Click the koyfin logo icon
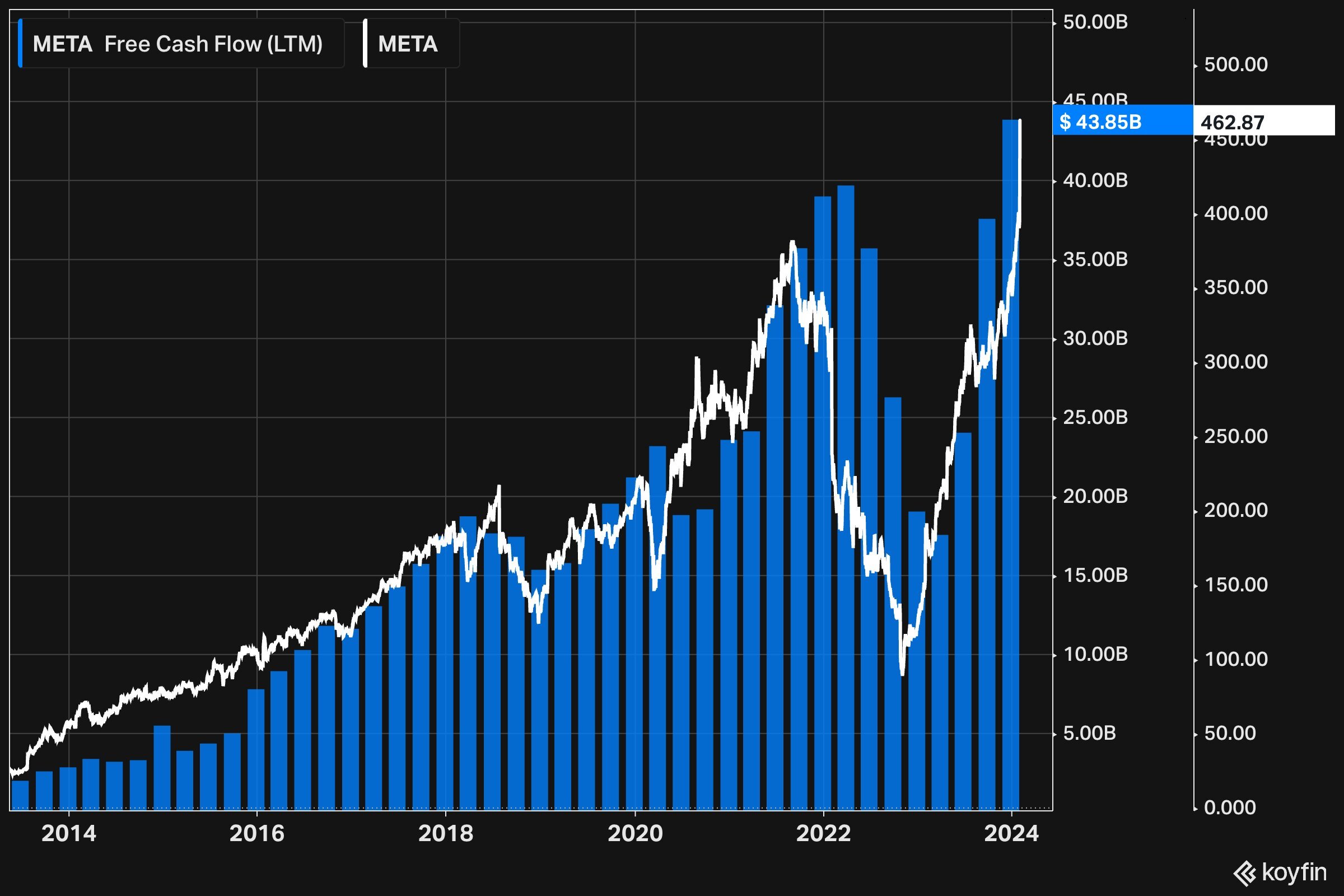Screen dimensions: 1344x896 coord(1245,873)
